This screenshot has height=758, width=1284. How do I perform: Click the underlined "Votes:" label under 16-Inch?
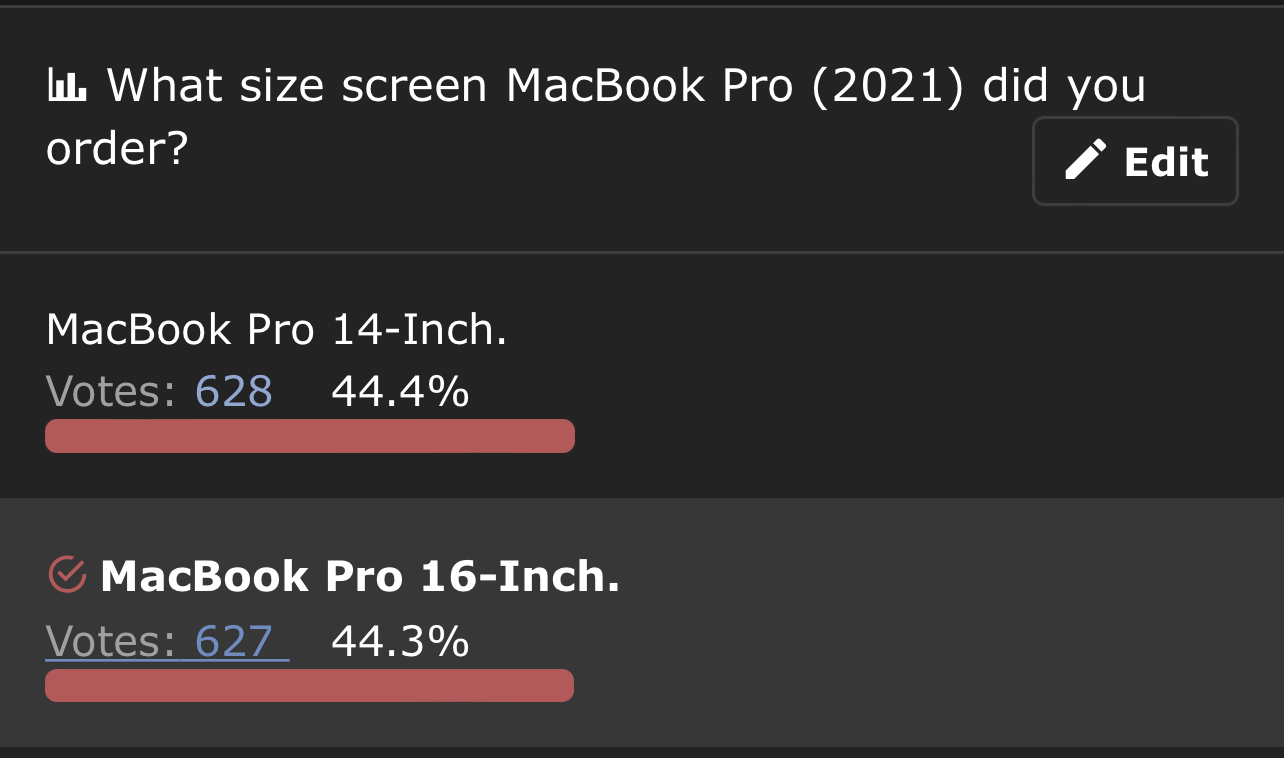(x=111, y=641)
